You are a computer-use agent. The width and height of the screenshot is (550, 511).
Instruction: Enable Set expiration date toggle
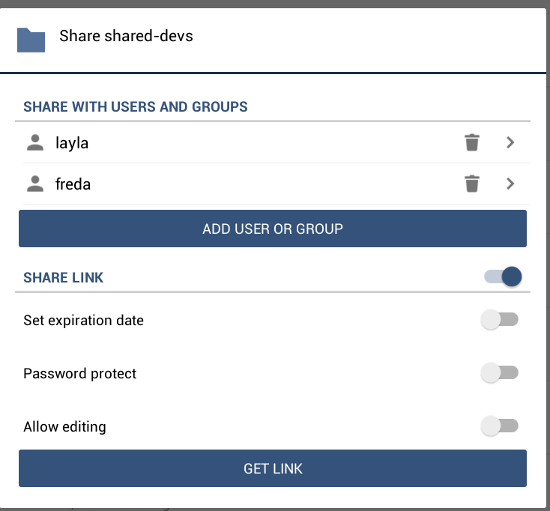pyautogui.click(x=499, y=320)
